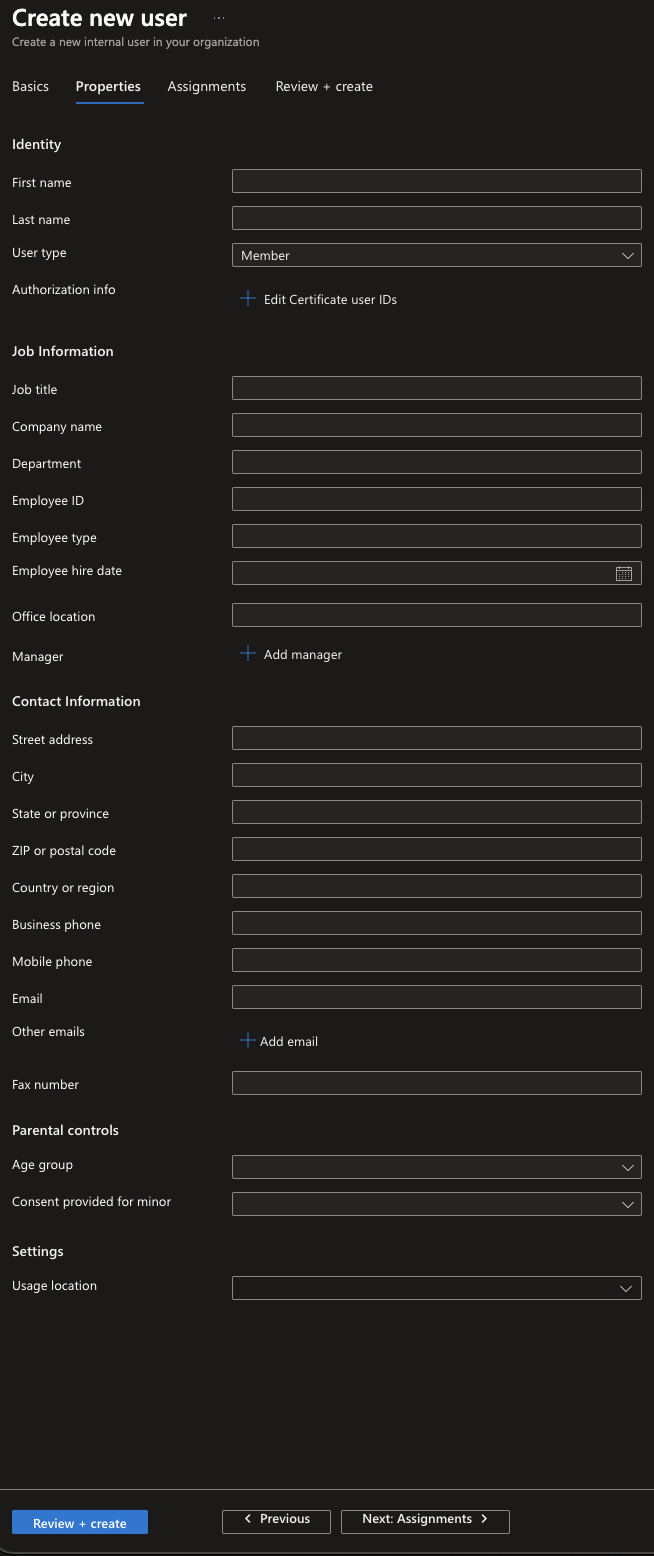Click the plus icon next to Add email
Image resolution: width=654 pixels, height=1556 pixels.
click(247, 1041)
